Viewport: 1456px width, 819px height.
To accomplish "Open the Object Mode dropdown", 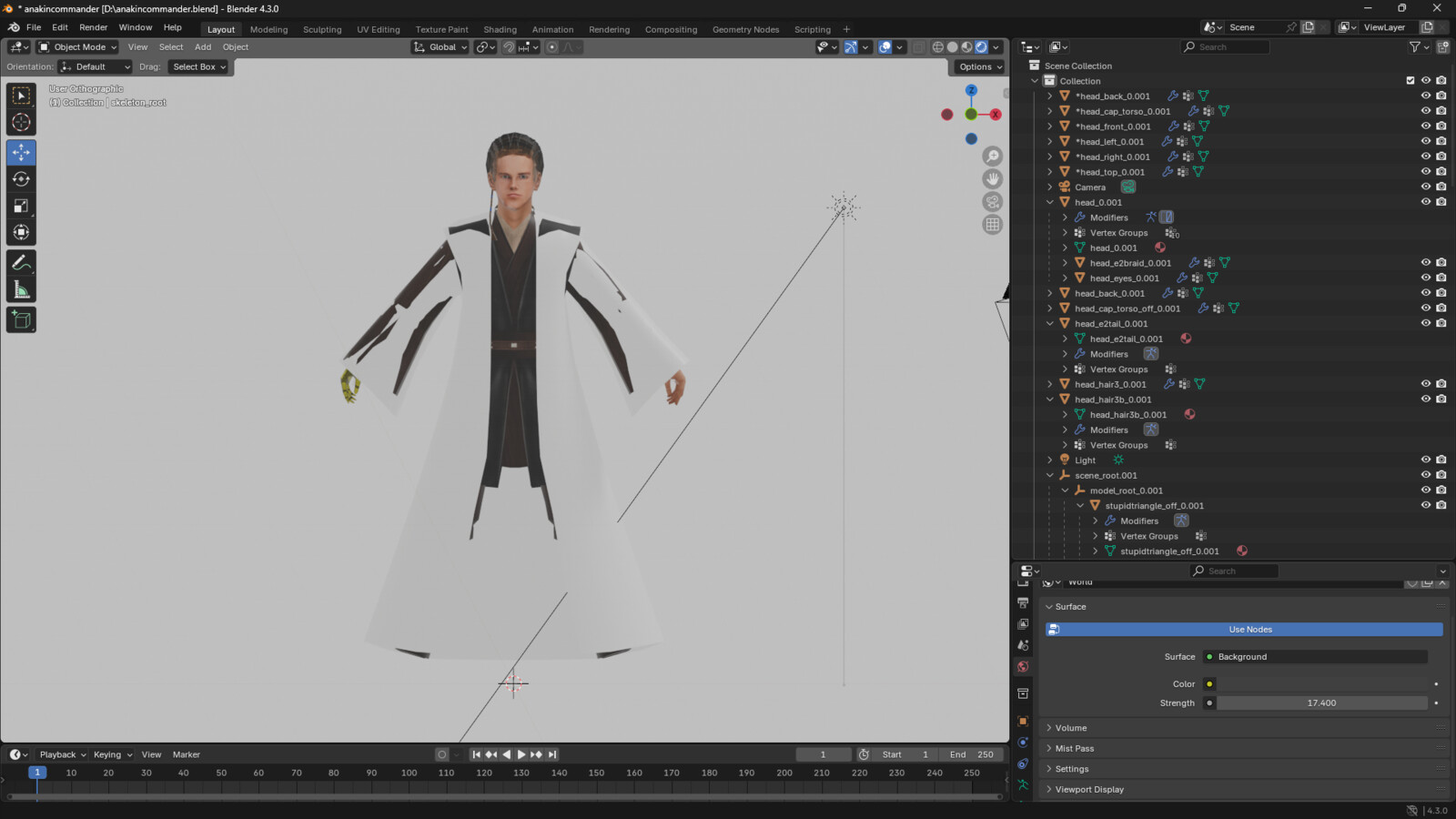I will pyautogui.click(x=78, y=47).
